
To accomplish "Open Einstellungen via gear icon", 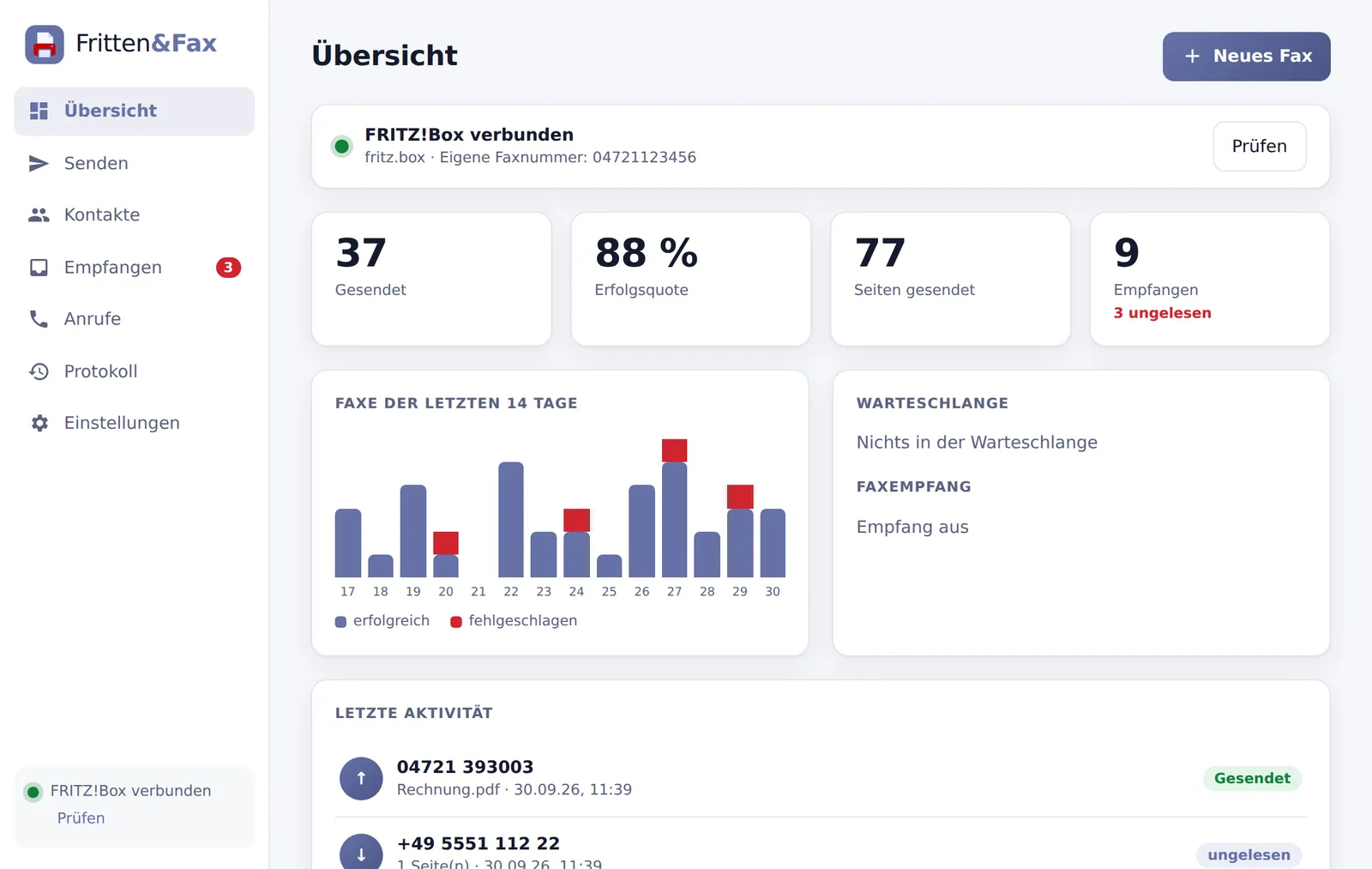I will 39,423.
